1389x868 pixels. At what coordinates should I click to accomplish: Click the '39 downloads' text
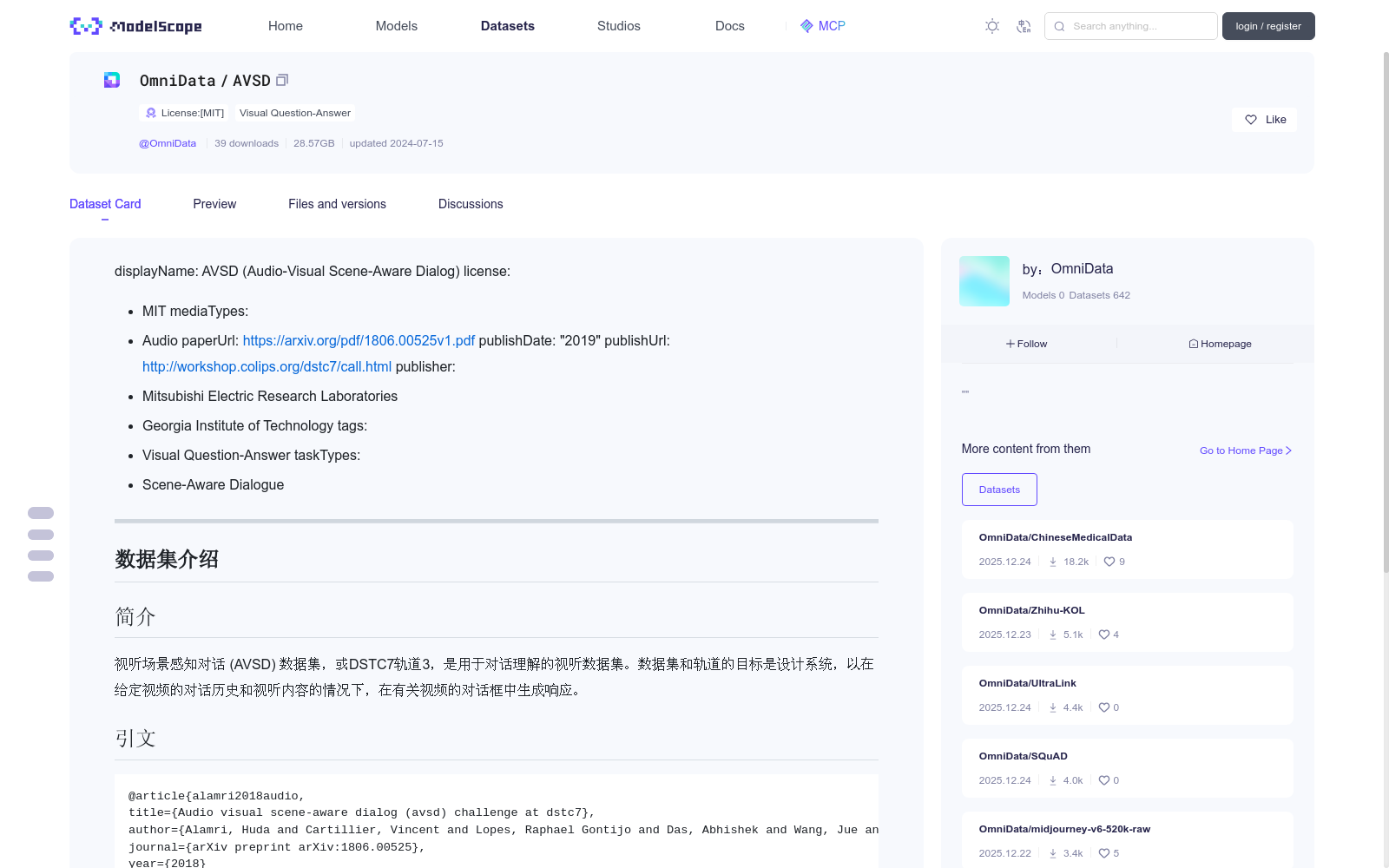(247, 143)
